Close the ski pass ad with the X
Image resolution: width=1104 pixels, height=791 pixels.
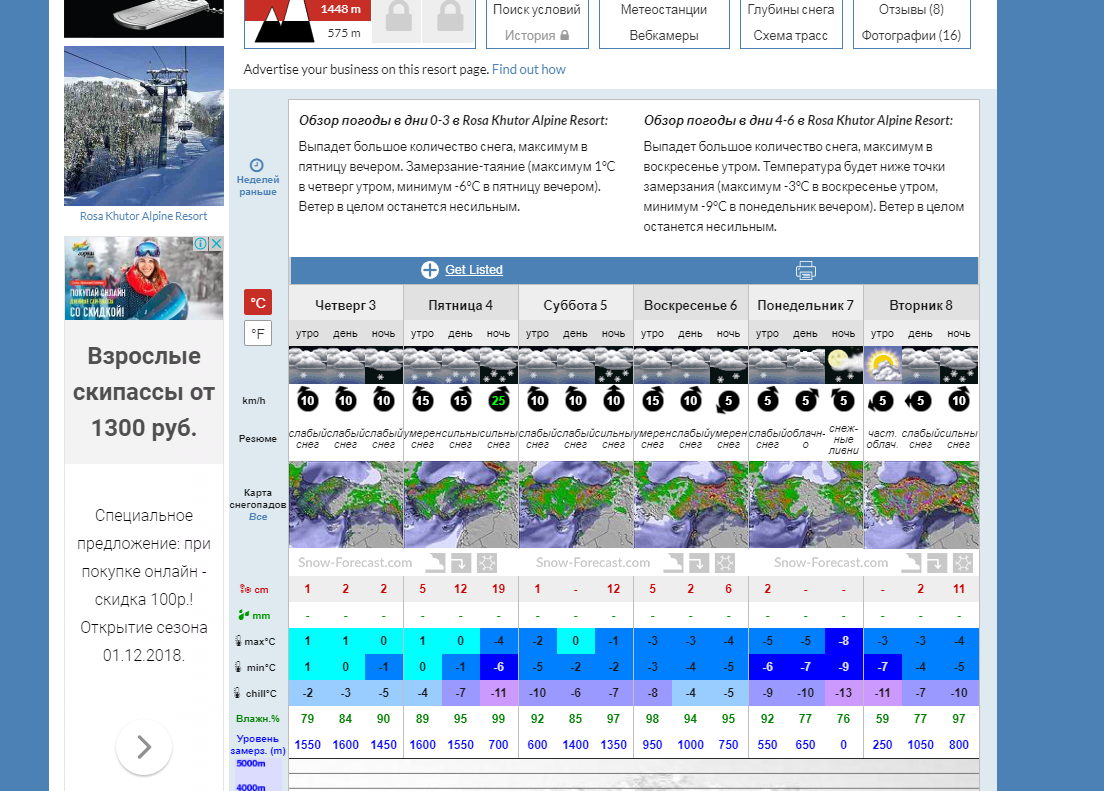click(216, 243)
